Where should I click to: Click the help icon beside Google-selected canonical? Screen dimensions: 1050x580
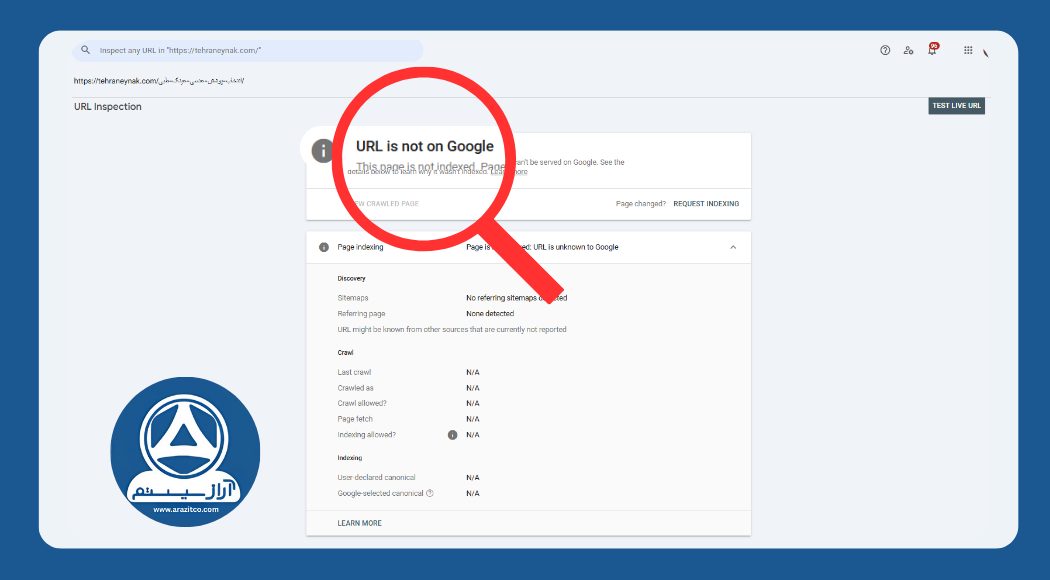430,493
